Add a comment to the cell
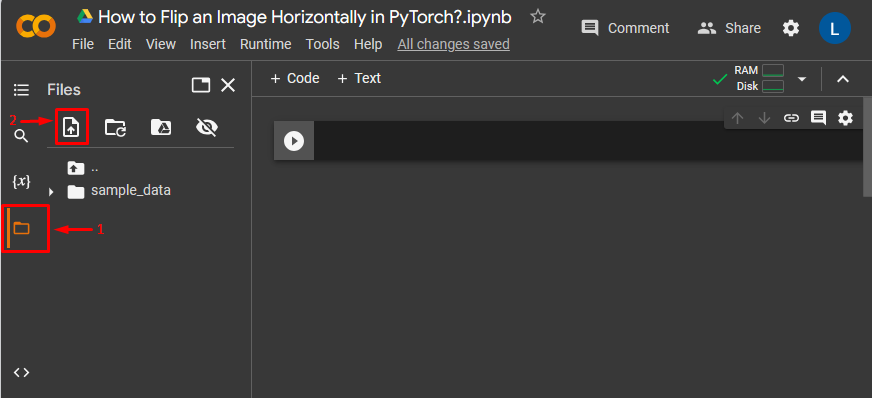872x398 pixels. pos(818,118)
